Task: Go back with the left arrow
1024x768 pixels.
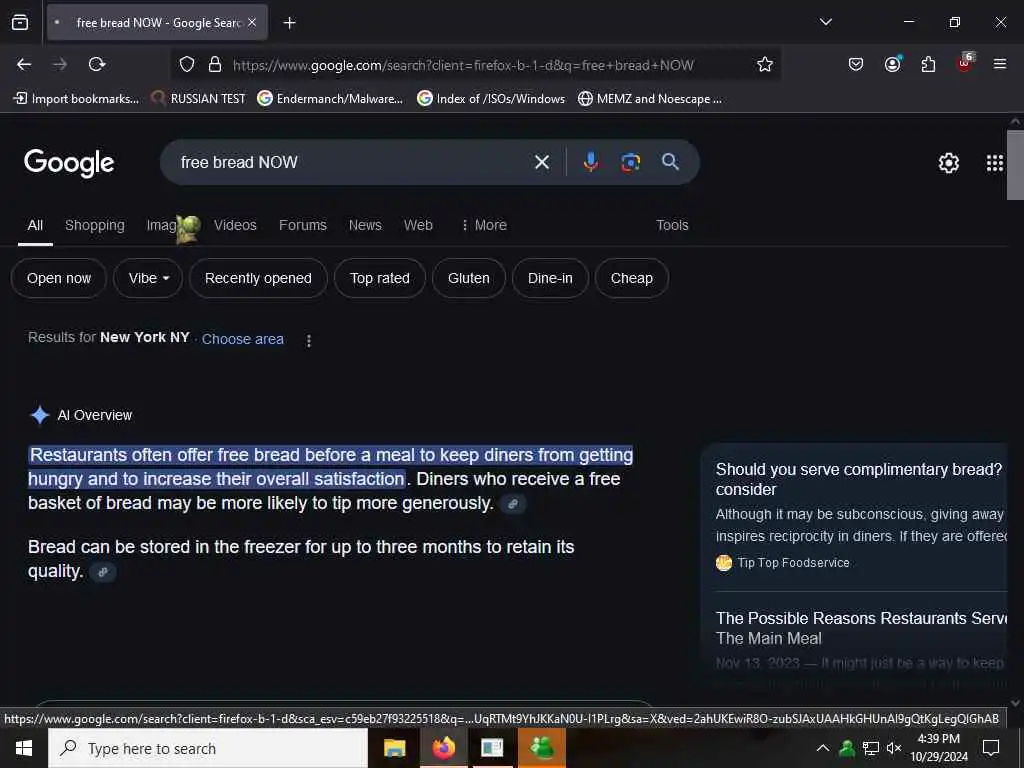Action: coord(24,64)
